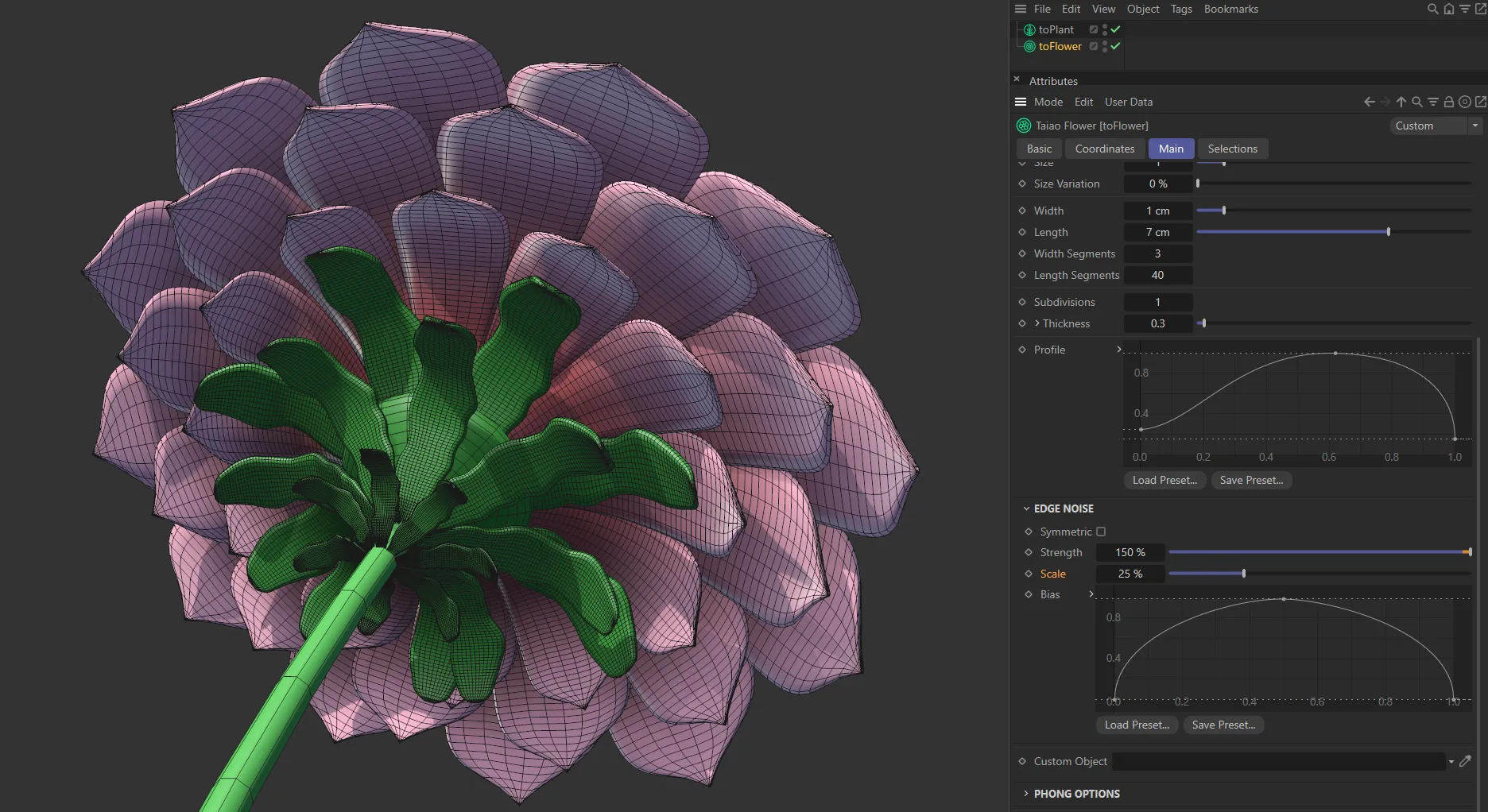Click the Object Manager search icon
The image size is (1488, 812).
pos(1432,9)
